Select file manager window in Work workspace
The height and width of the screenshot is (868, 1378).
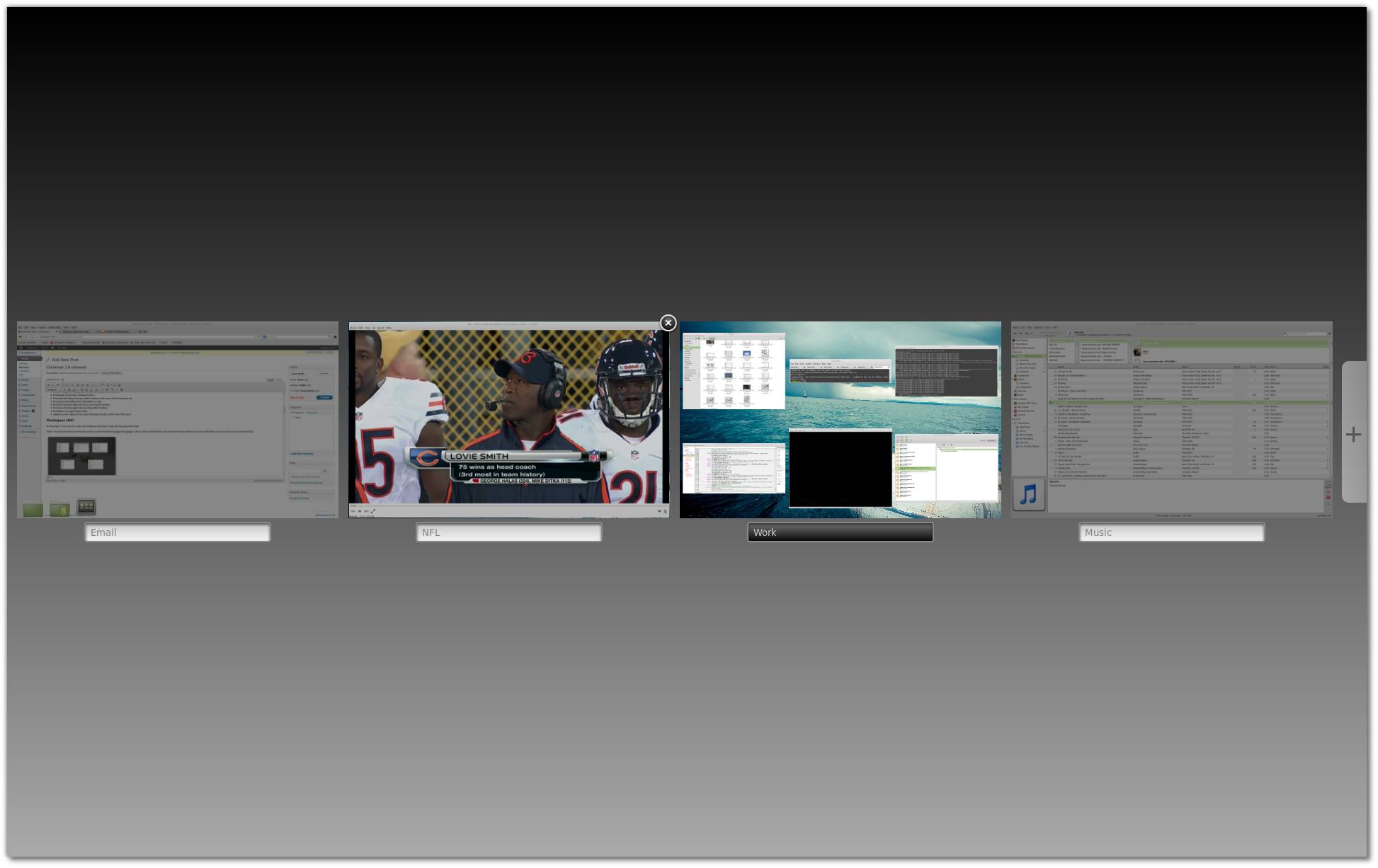click(x=734, y=371)
